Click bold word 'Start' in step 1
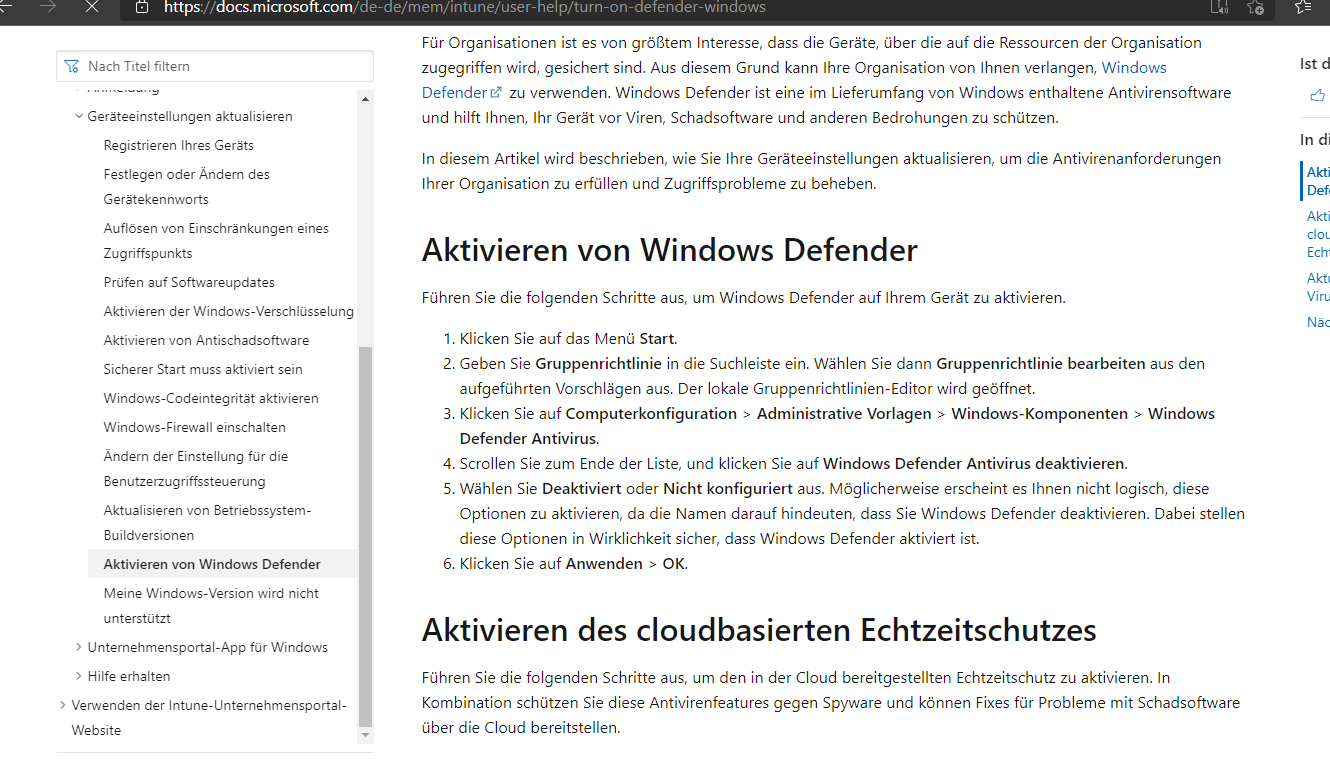 (657, 338)
